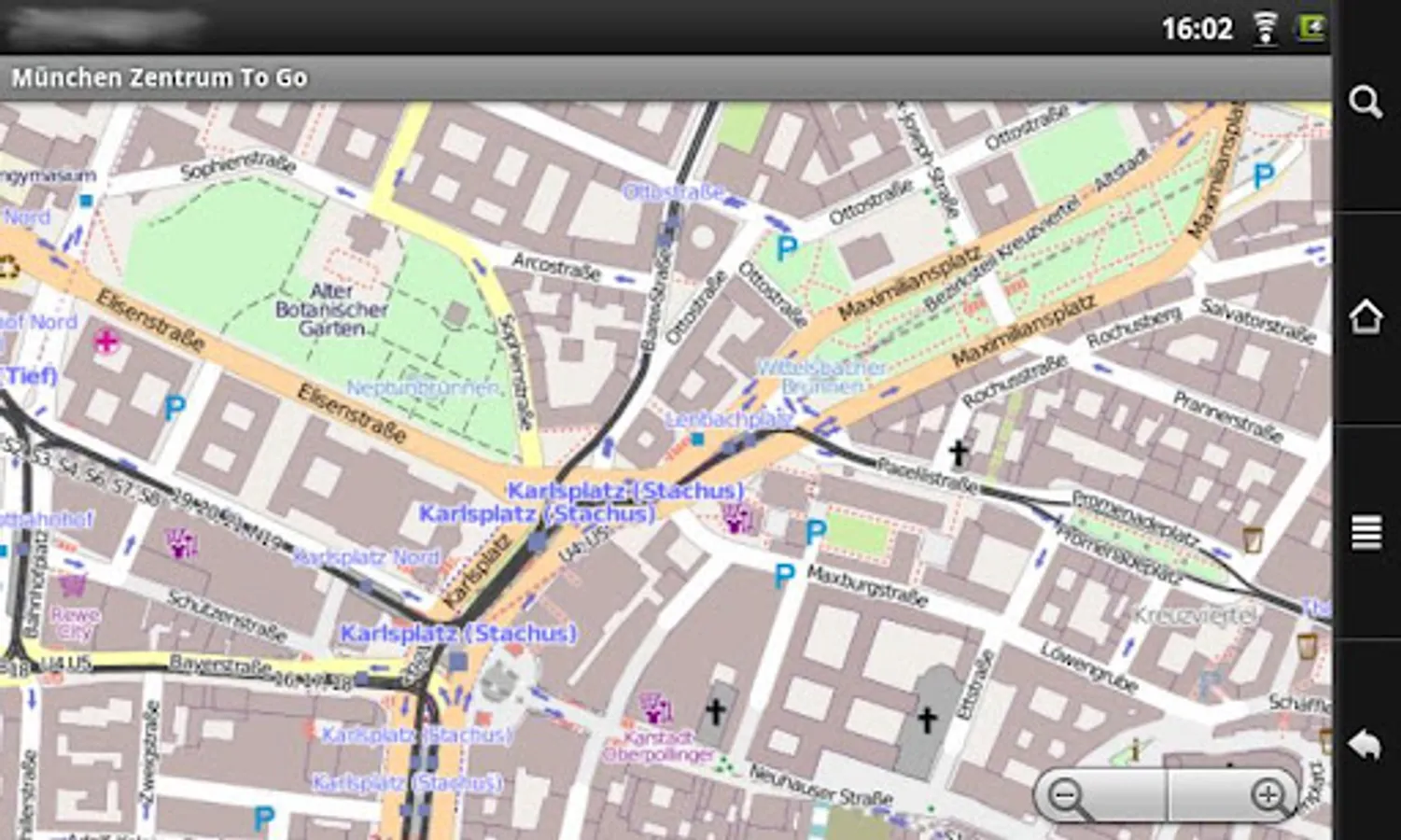Tap the Neuhauser Straße label
This screenshot has width=1401, height=840.
pos(820,786)
